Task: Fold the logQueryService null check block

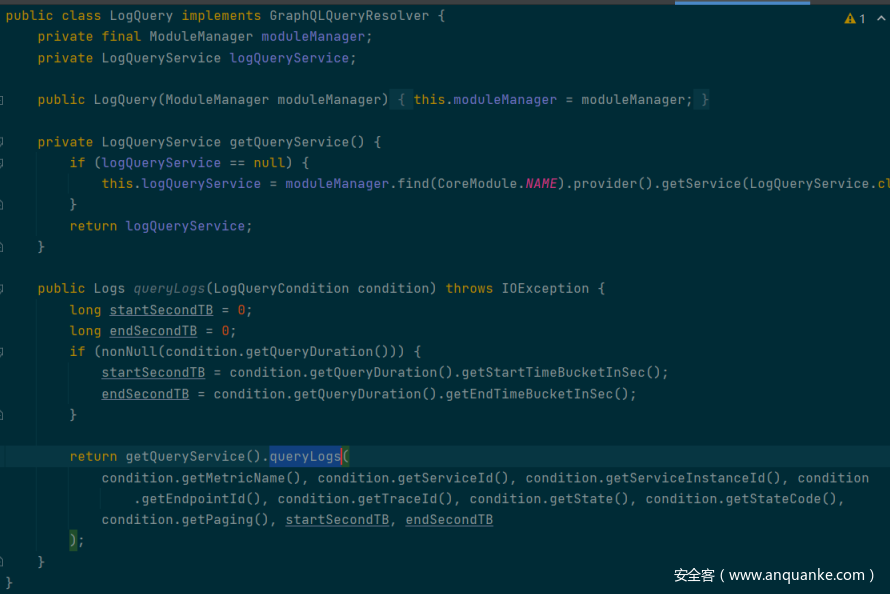Action: [x=2, y=163]
